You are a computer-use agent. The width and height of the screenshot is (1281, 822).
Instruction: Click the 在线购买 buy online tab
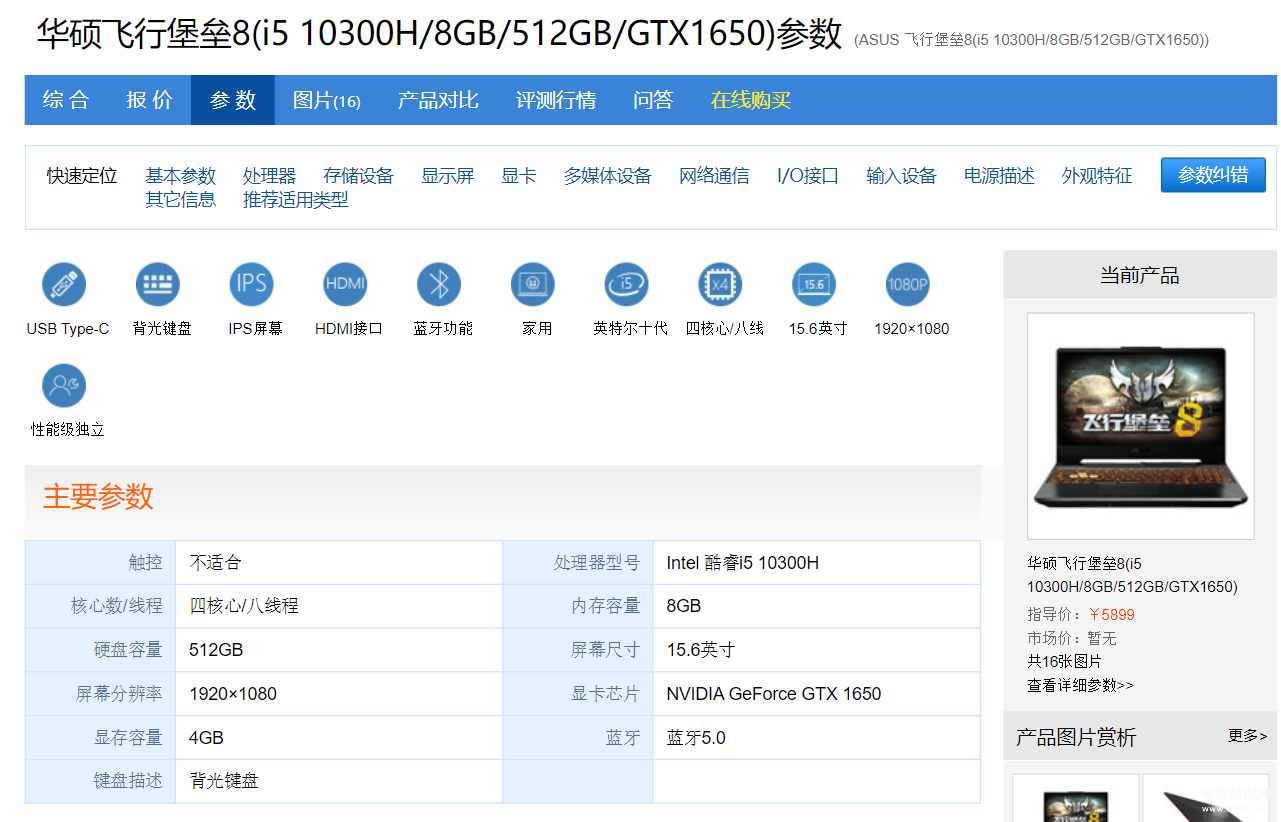751,100
